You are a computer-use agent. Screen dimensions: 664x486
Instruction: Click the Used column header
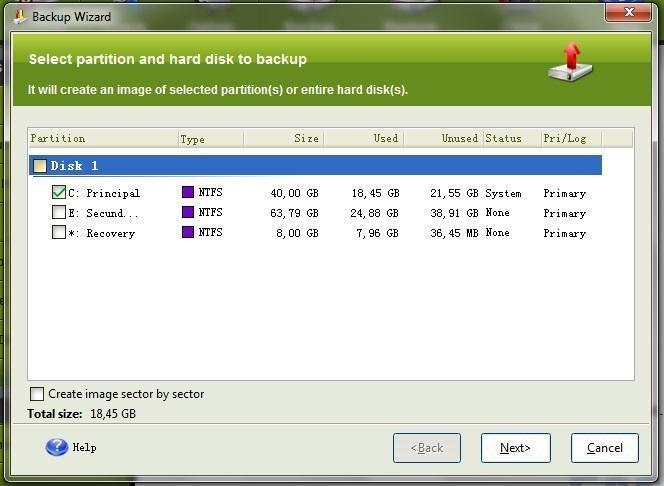pyautogui.click(x=364, y=138)
